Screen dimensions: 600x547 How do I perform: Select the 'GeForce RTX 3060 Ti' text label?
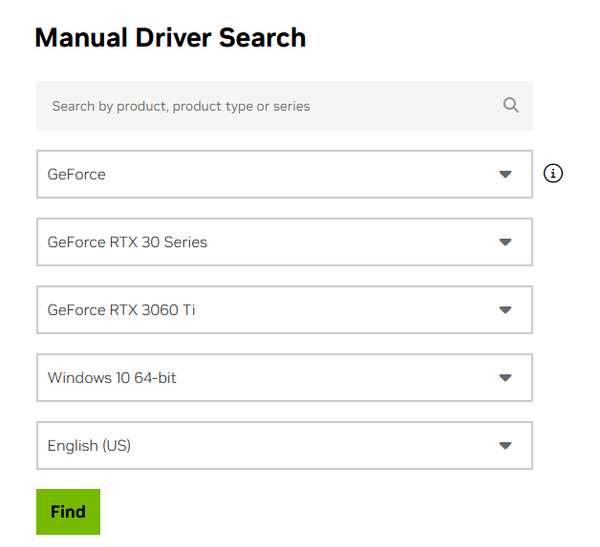click(121, 310)
